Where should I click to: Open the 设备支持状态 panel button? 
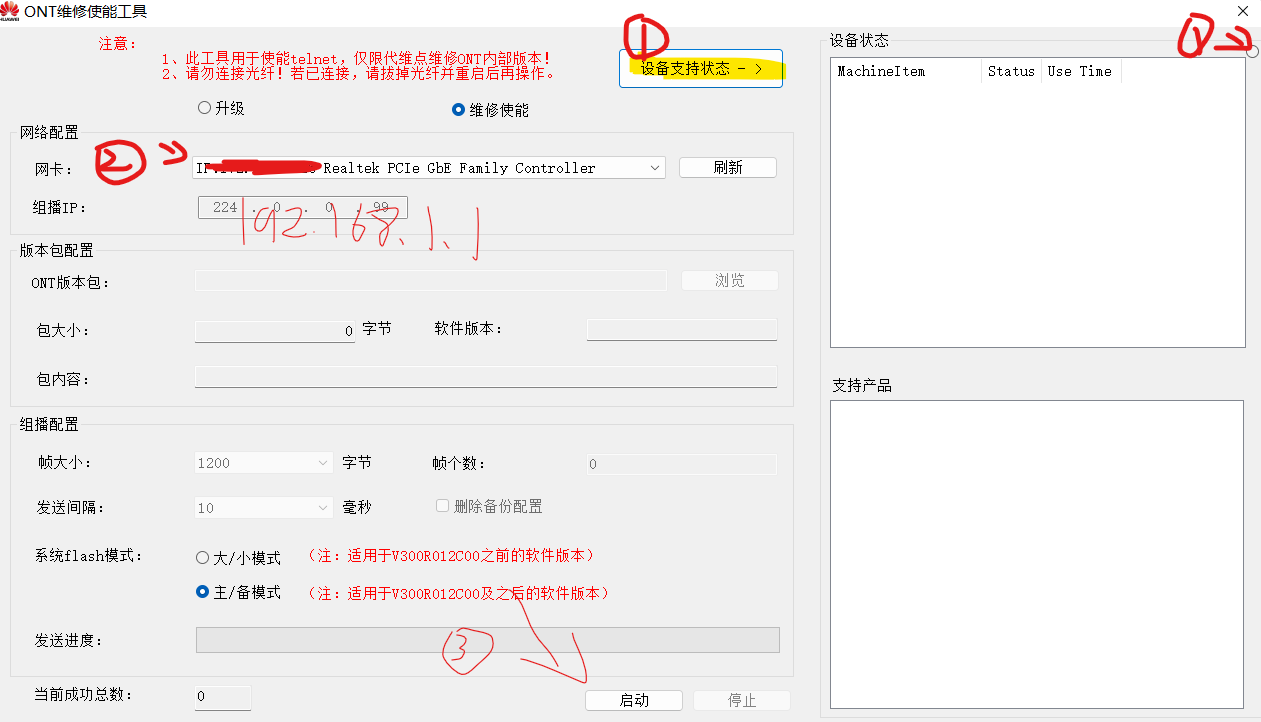click(x=701, y=69)
